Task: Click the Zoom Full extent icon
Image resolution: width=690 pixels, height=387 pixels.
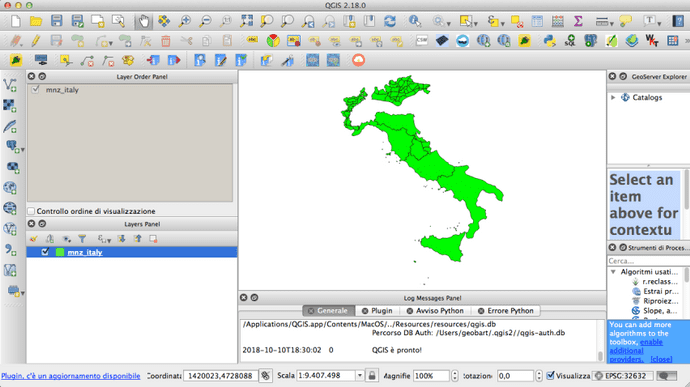Action: [x=246, y=21]
